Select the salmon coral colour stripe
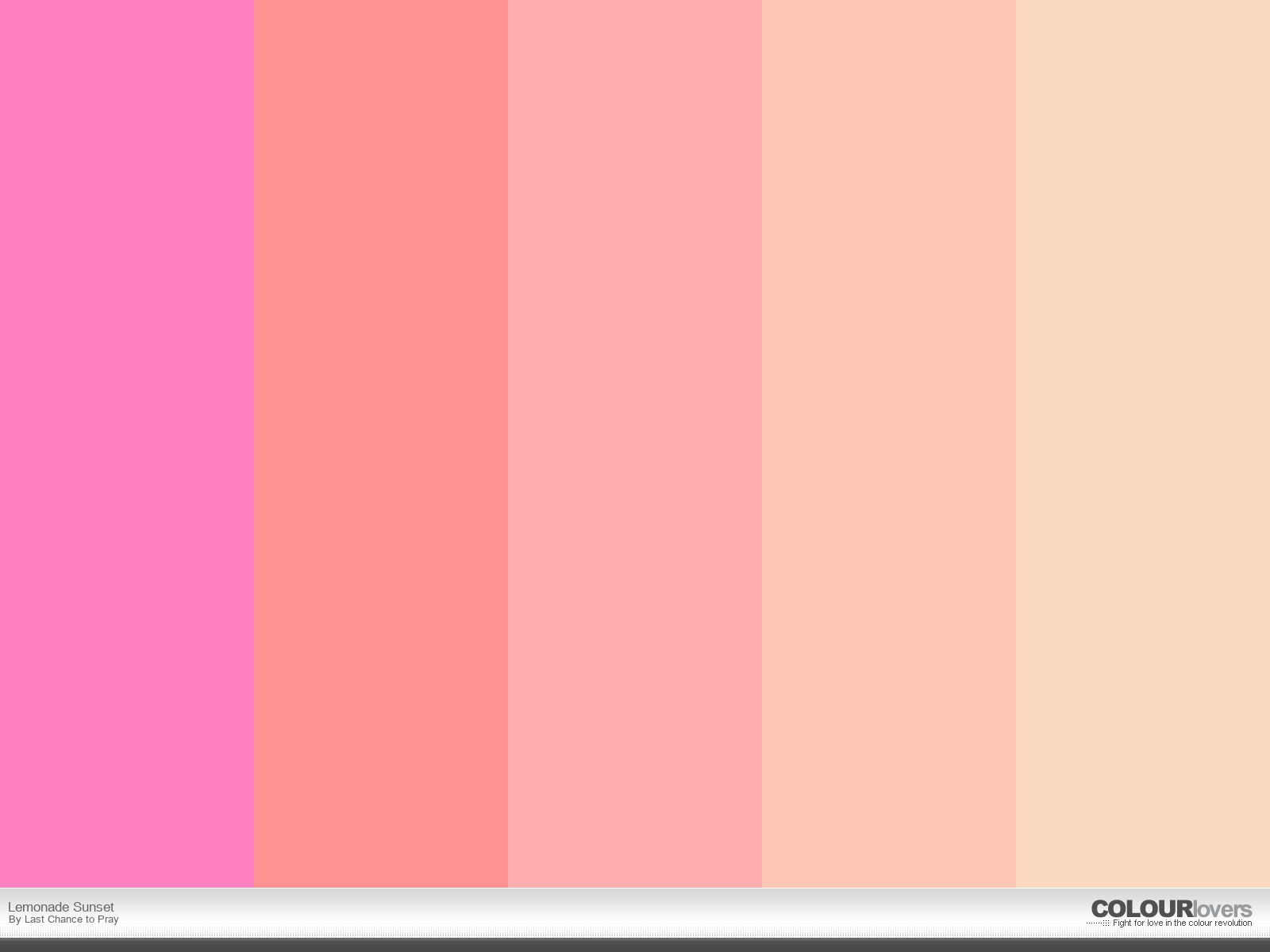Viewport: 1270px width, 952px height. (381, 443)
